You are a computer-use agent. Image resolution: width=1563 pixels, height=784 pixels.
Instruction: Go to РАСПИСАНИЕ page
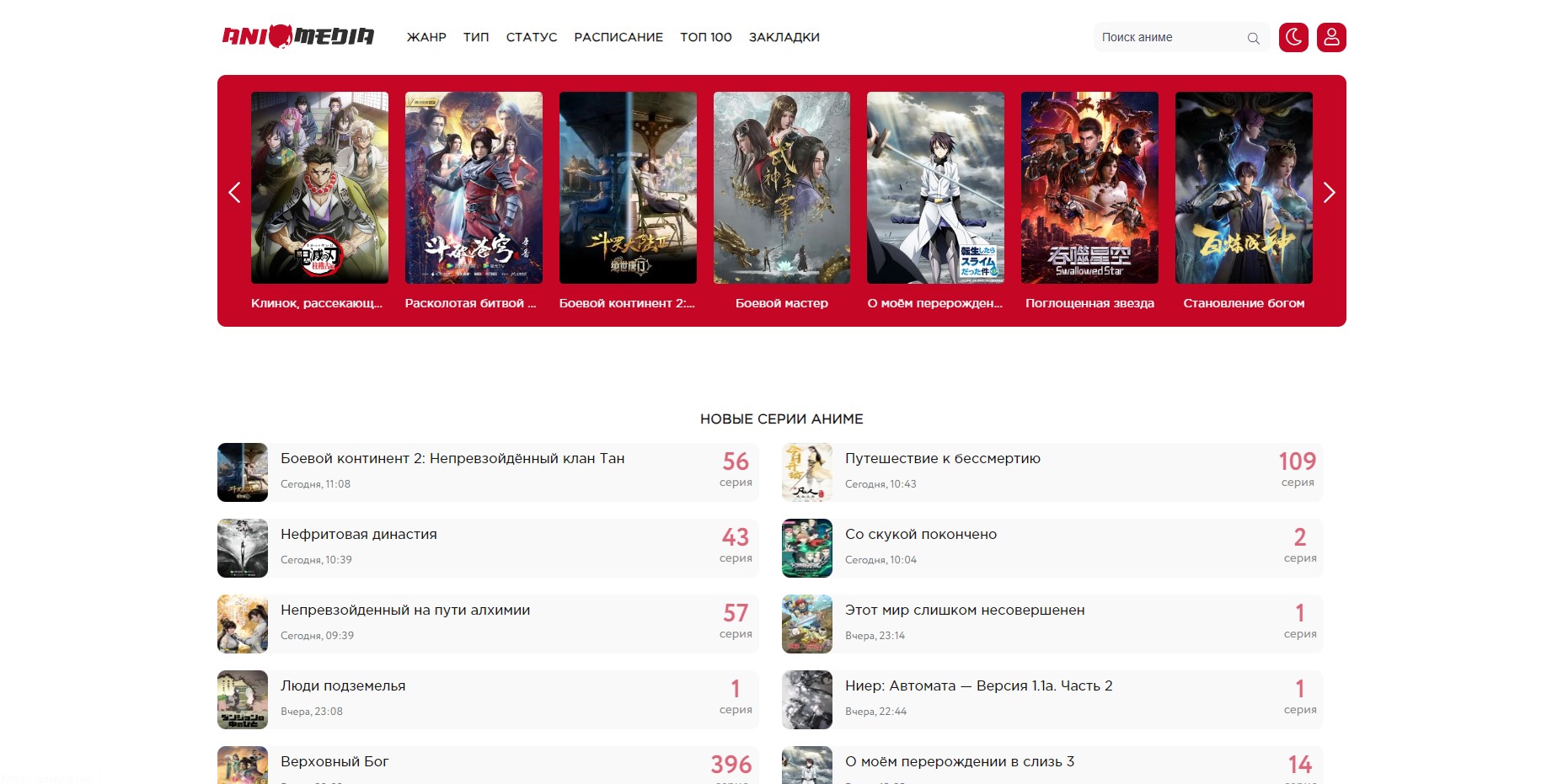tap(618, 37)
